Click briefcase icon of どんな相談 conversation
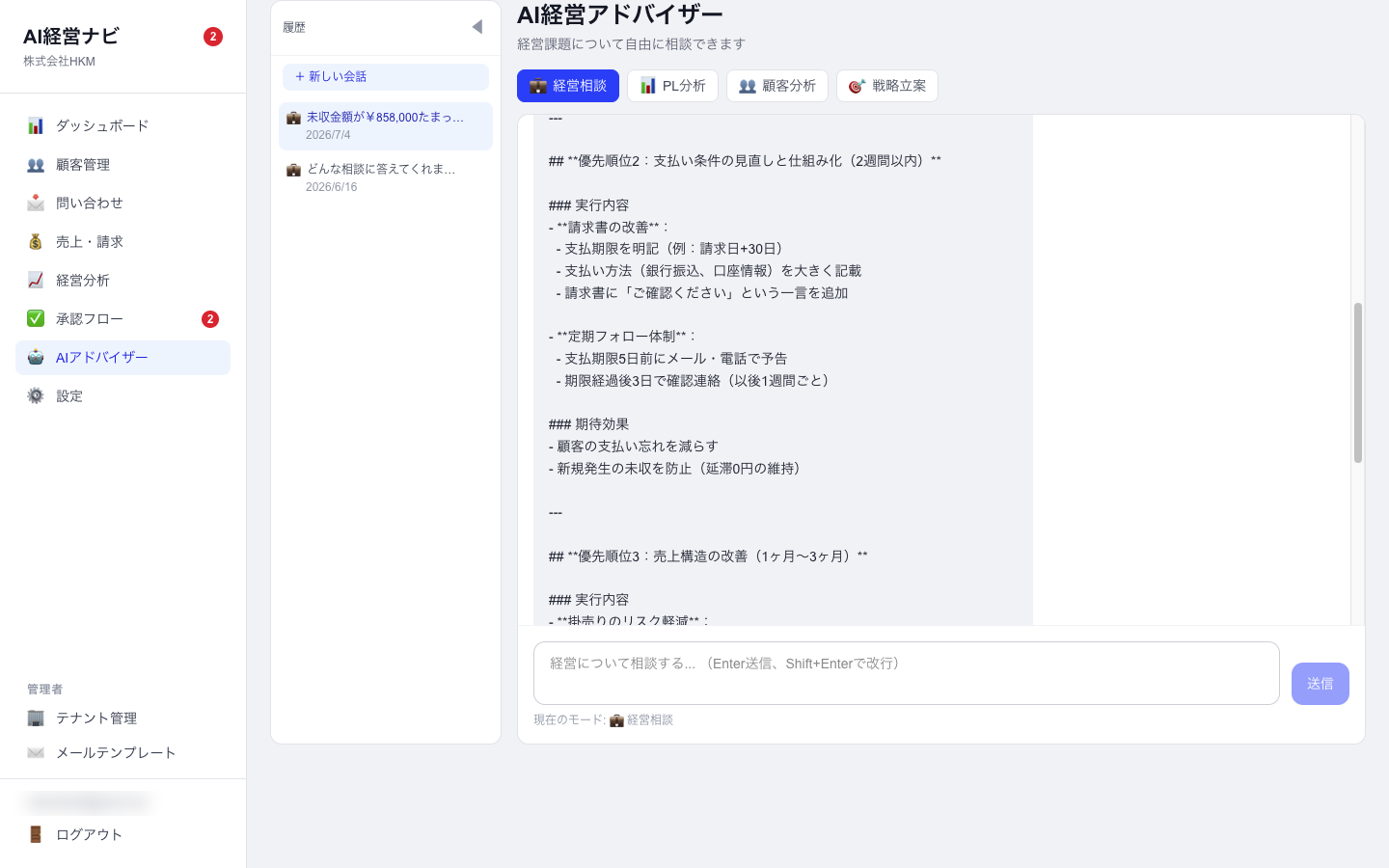The height and width of the screenshot is (868, 1389). 293,170
